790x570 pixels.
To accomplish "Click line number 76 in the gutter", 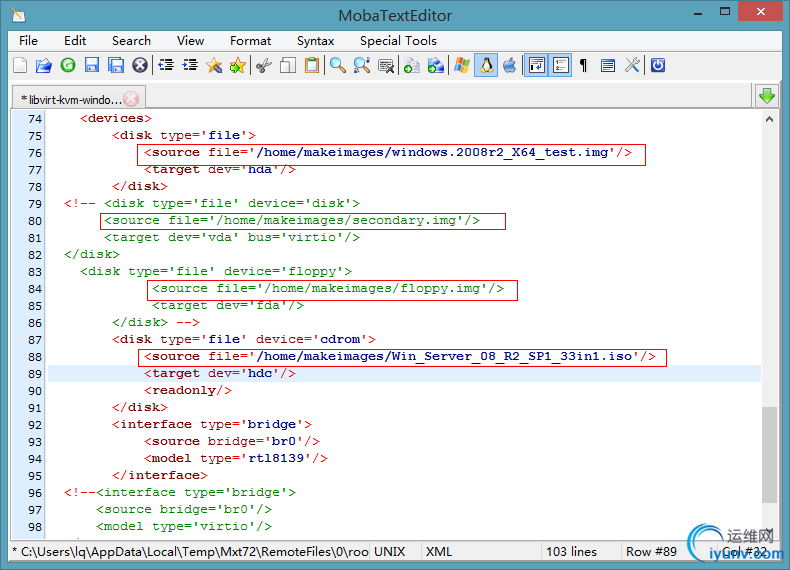I will pyautogui.click(x=35, y=153).
